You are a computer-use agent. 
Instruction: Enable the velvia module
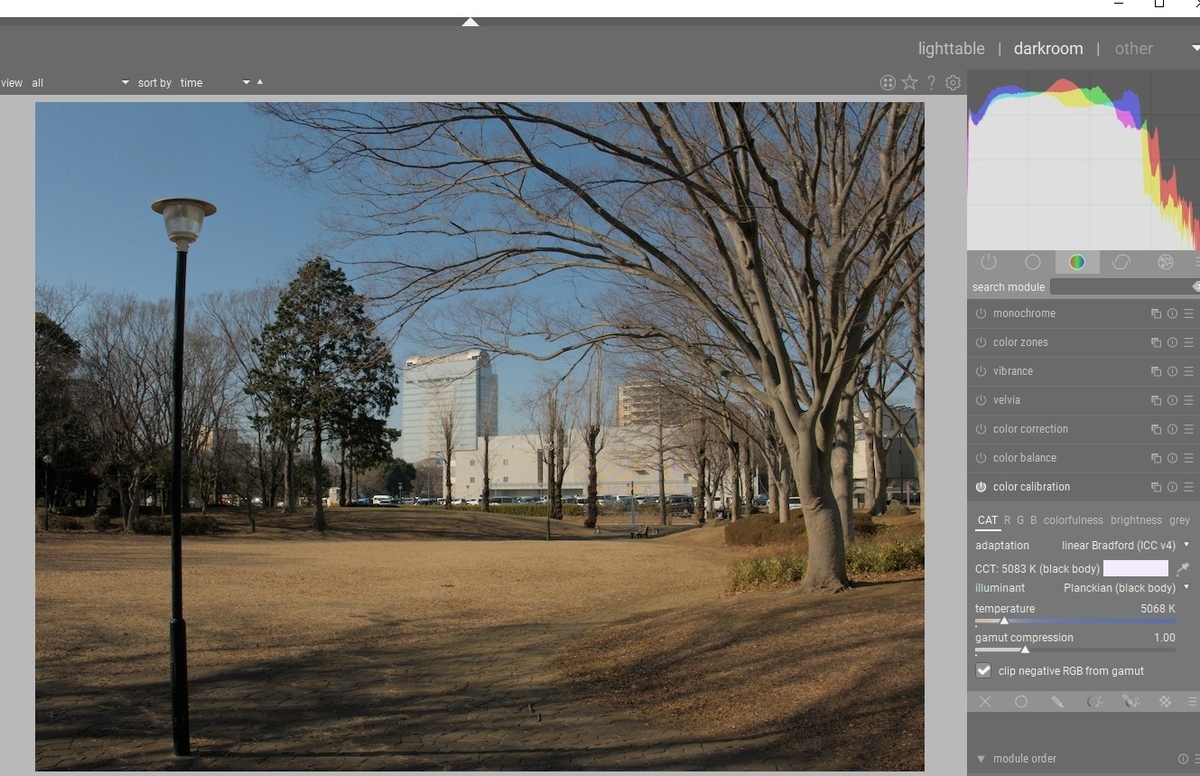click(980, 400)
